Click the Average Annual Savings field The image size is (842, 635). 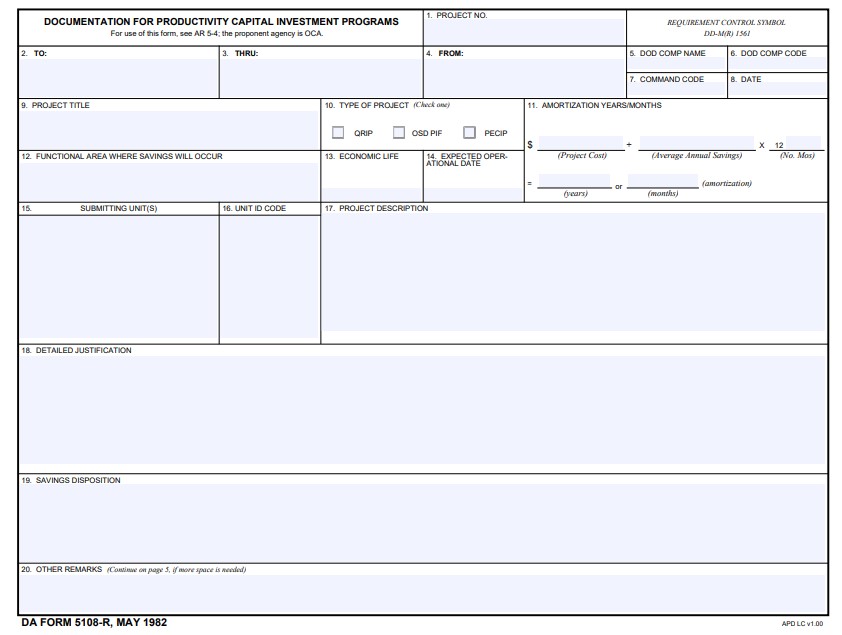[696, 143]
